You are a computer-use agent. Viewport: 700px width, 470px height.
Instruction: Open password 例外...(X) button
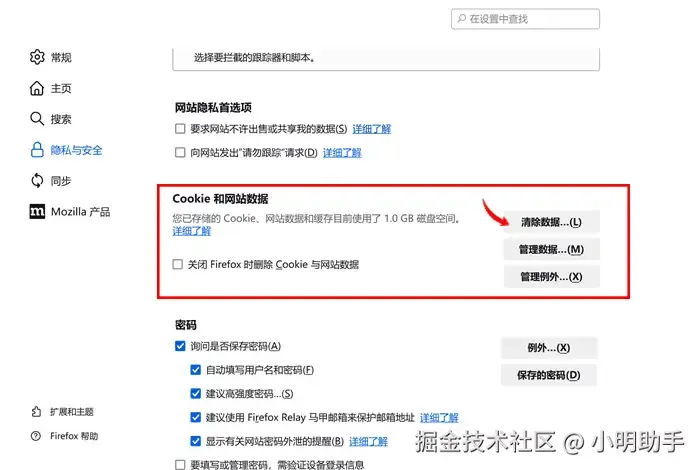click(549, 348)
